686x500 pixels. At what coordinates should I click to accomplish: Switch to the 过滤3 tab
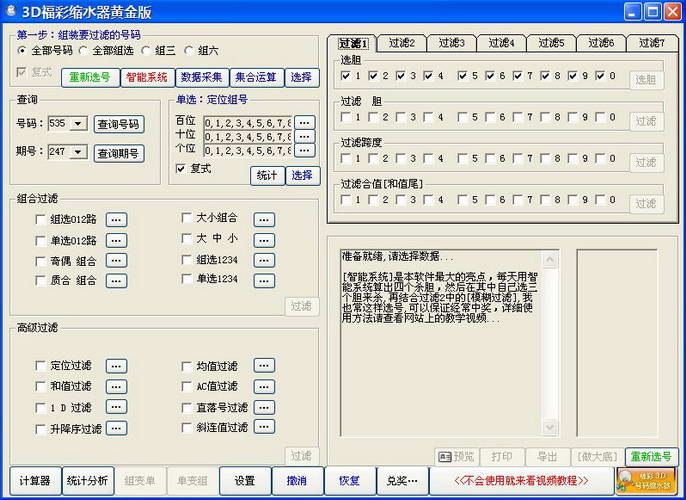pos(452,43)
